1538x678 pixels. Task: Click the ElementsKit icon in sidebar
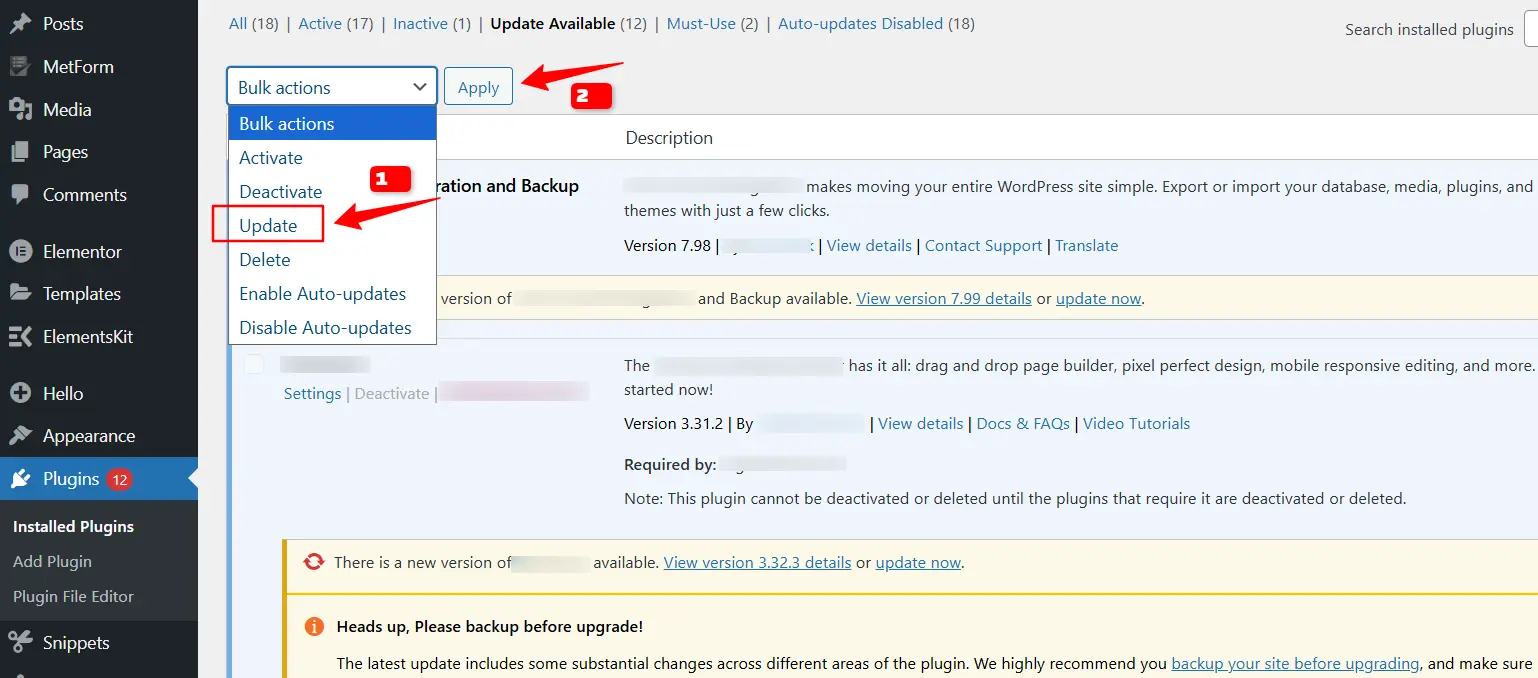pyautogui.click(x=20, y=337)
